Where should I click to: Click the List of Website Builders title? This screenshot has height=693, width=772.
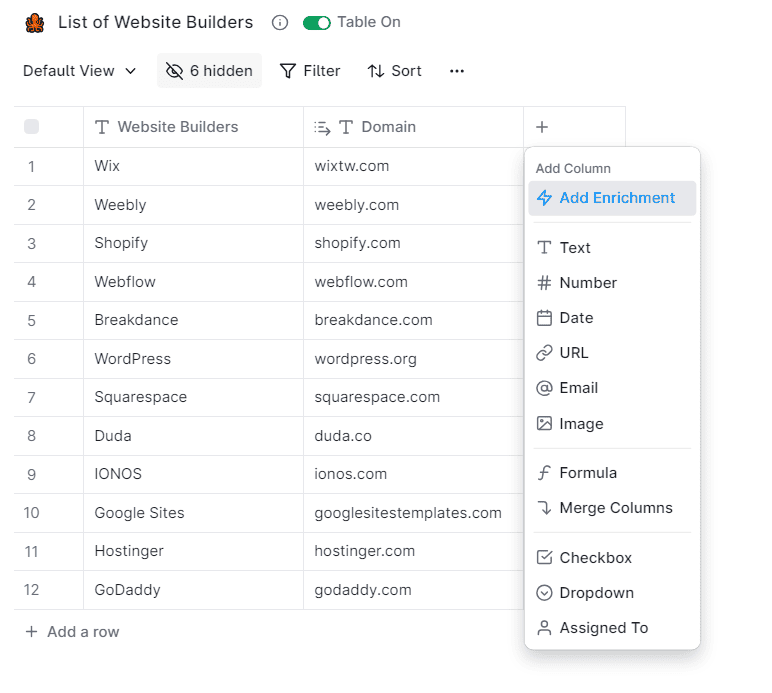[x=156, y=22]
